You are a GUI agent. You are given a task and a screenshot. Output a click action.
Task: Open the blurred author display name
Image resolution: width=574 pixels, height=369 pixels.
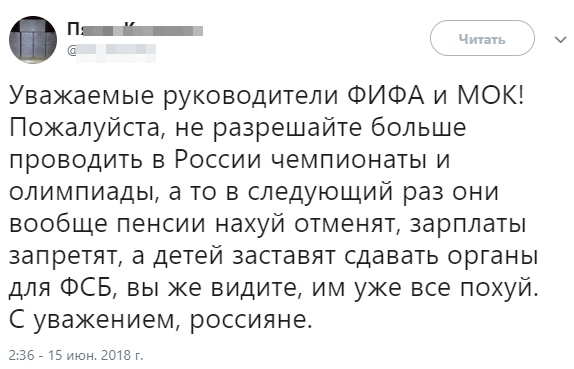point(135,30)
